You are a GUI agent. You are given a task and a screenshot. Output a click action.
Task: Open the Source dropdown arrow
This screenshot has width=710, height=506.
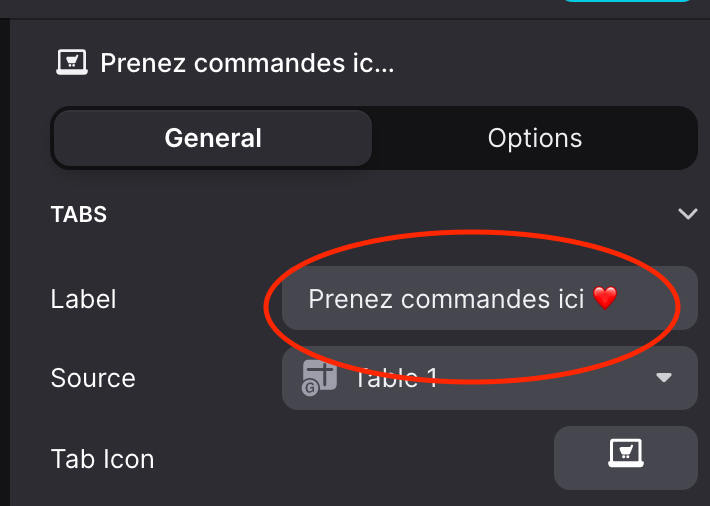(x=664, y=377)
